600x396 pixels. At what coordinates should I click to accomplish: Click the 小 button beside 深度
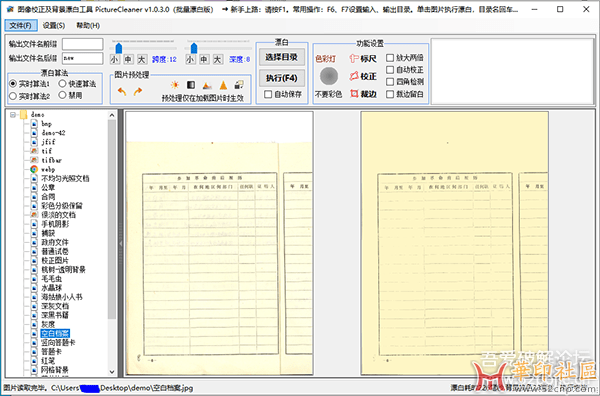pyautogui.click(x=190, y=59)
